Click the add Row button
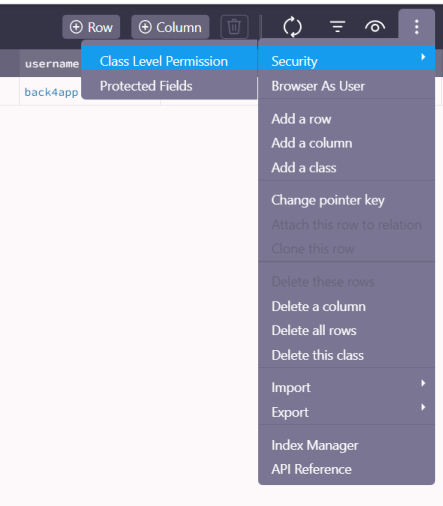Image resolution: width=443 pixels, height=506 pixels. tap(91, 27)
